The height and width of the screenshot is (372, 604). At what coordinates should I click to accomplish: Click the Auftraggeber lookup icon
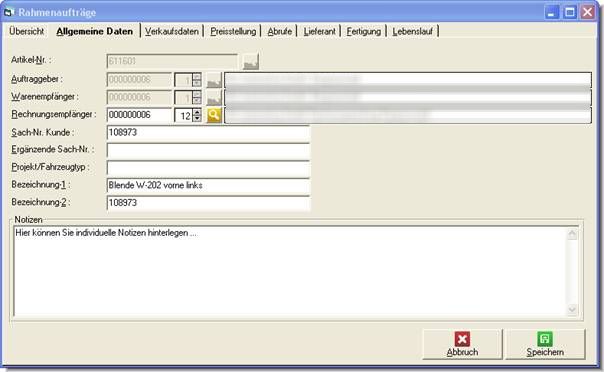(x=214, y=80)
